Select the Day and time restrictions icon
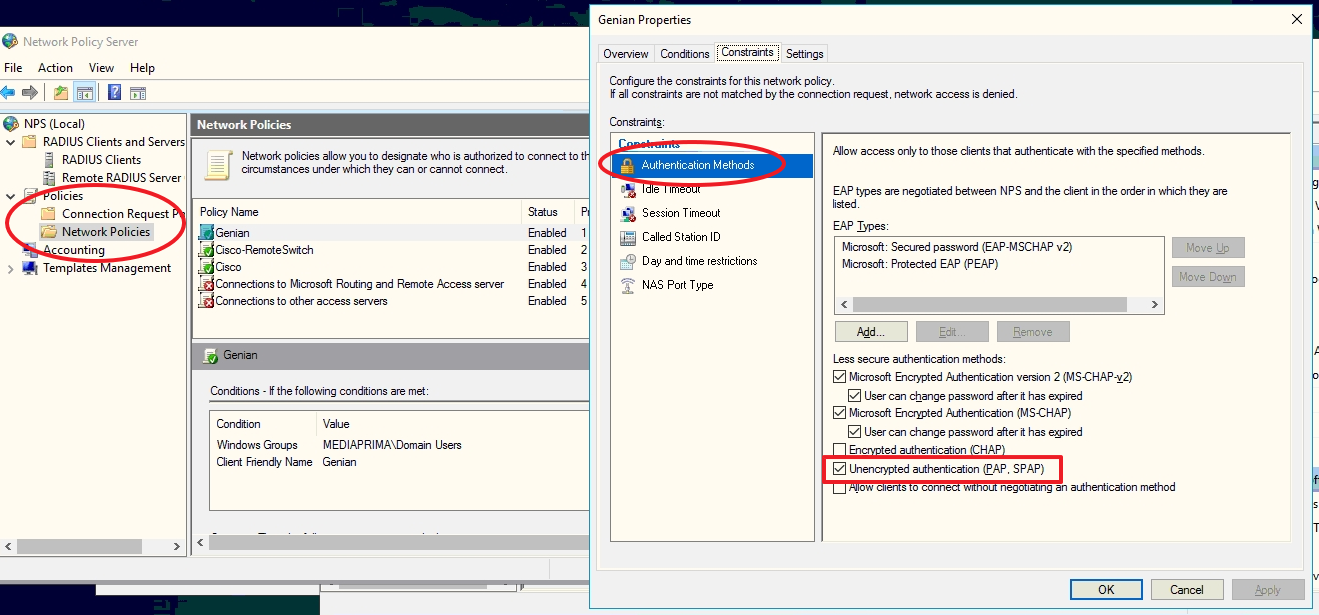 tap(628, 261)
